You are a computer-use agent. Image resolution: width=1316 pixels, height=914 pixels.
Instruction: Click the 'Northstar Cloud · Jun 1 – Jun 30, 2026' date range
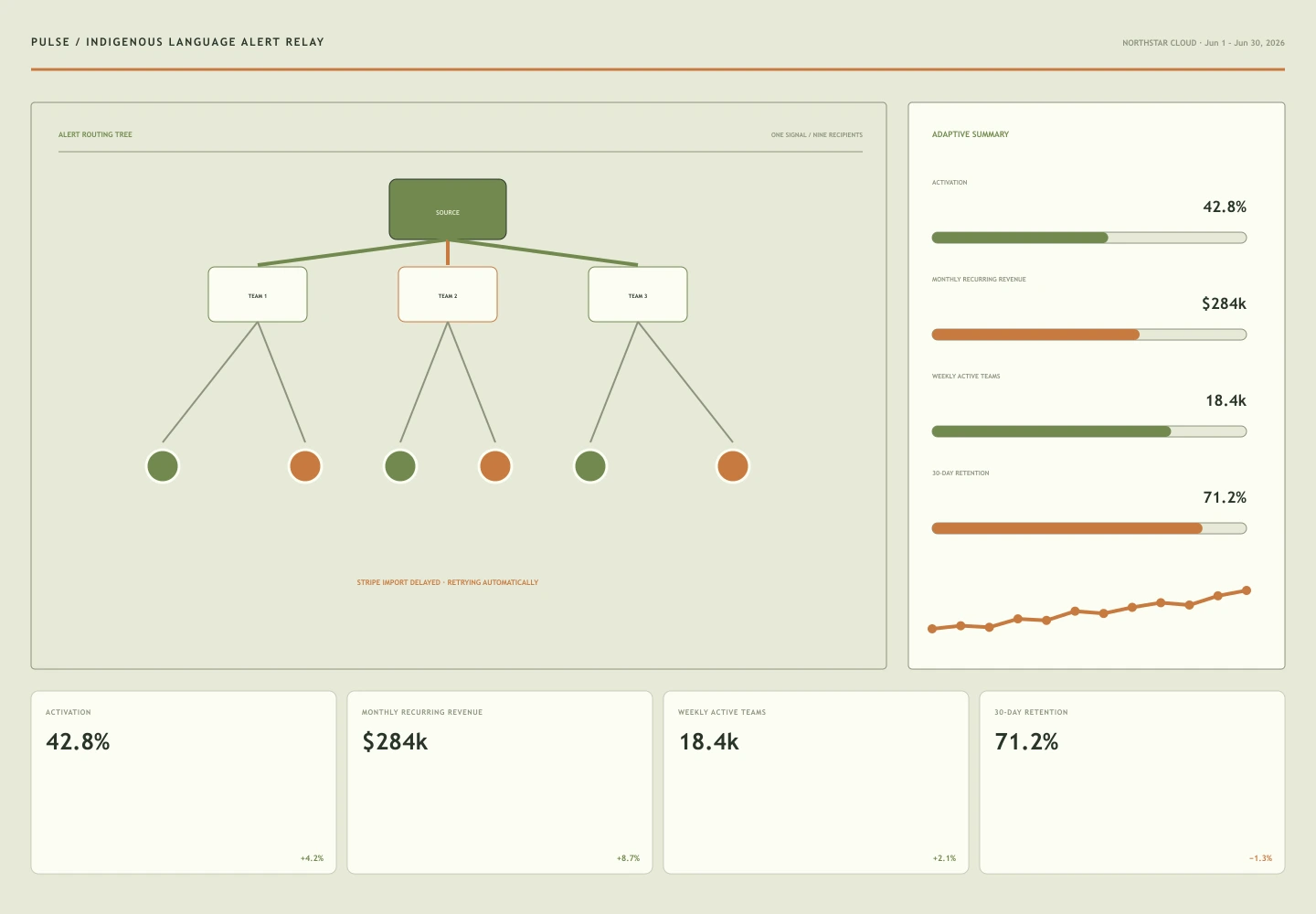pos(1204,43)
